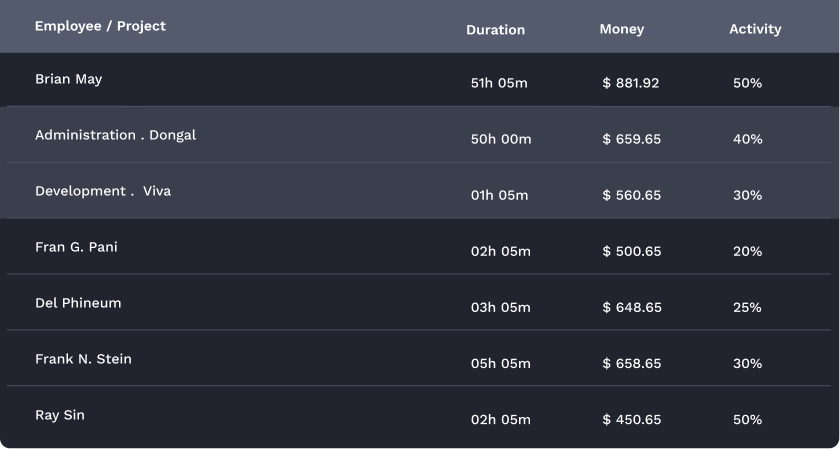Click the Activity column header
Viewport: 840px width, 449px height.
(x=755, y=30)
